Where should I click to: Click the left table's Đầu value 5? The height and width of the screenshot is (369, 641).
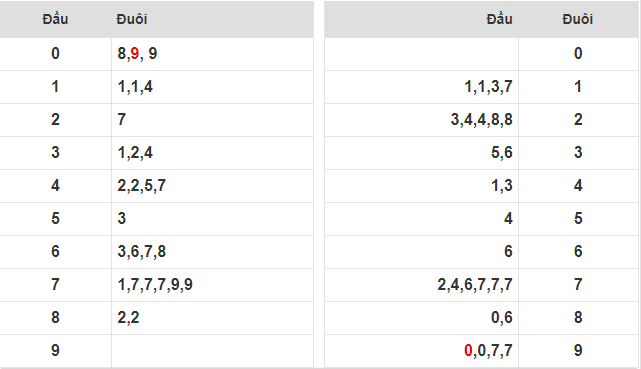55,219
